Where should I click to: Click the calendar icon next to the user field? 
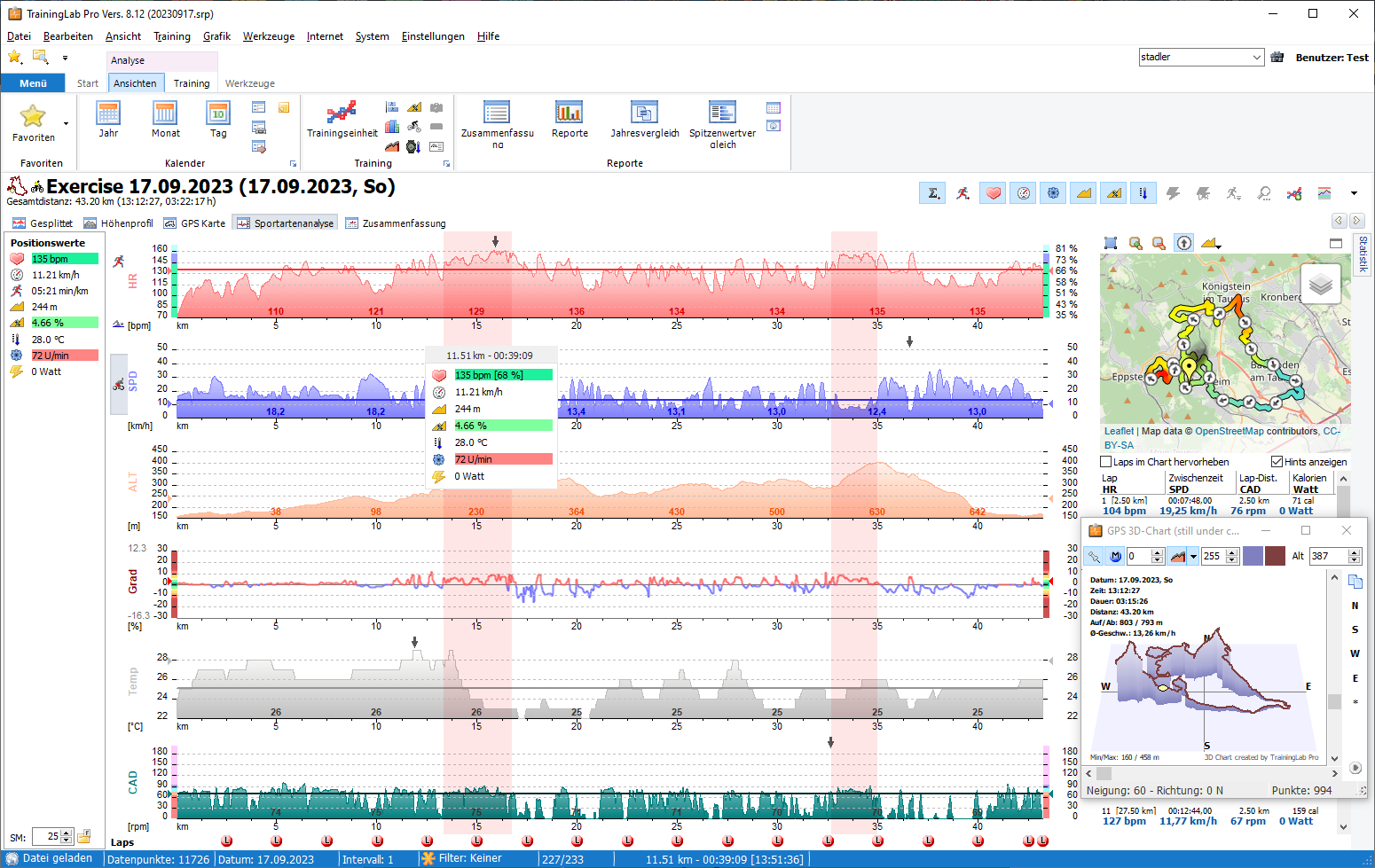[1277, 58]
